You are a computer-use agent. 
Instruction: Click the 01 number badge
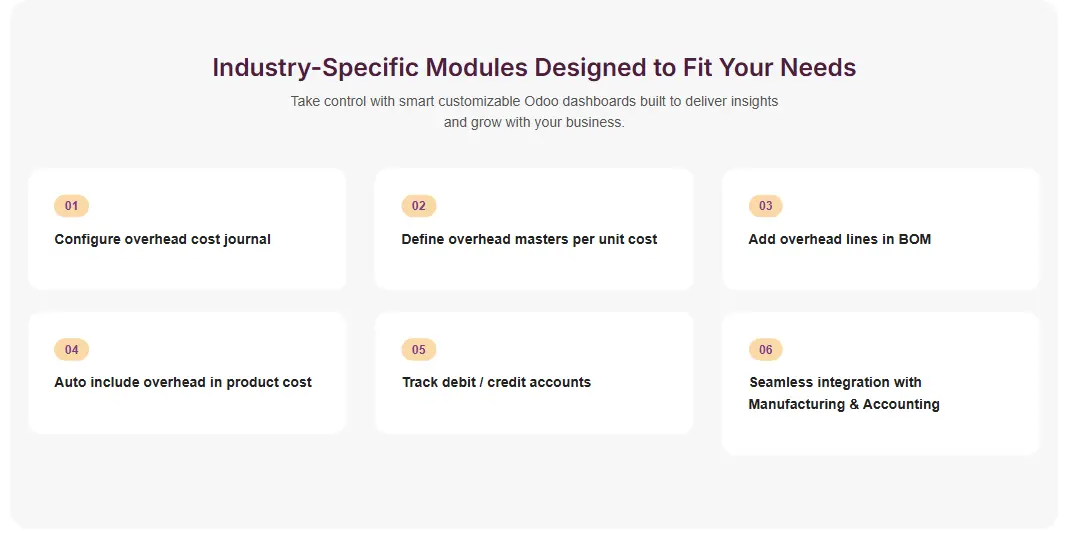(71, 206)
